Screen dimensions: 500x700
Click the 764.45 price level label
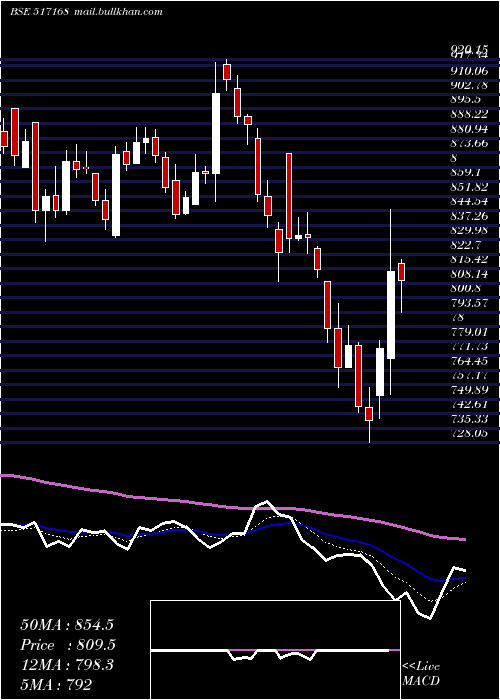tap(469, 360)
